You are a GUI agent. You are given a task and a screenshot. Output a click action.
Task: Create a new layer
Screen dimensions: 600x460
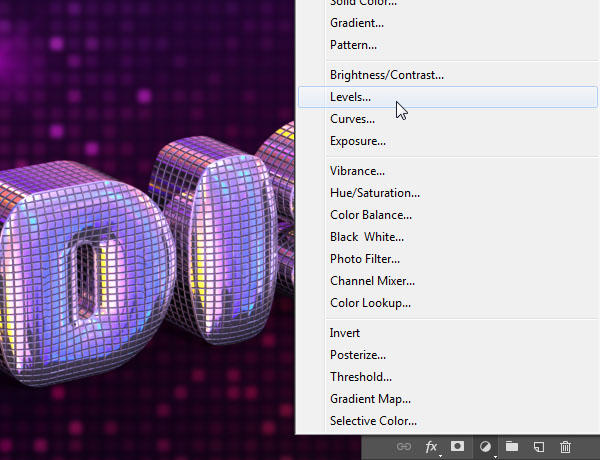pyautogui.click(x=538, y=446)
